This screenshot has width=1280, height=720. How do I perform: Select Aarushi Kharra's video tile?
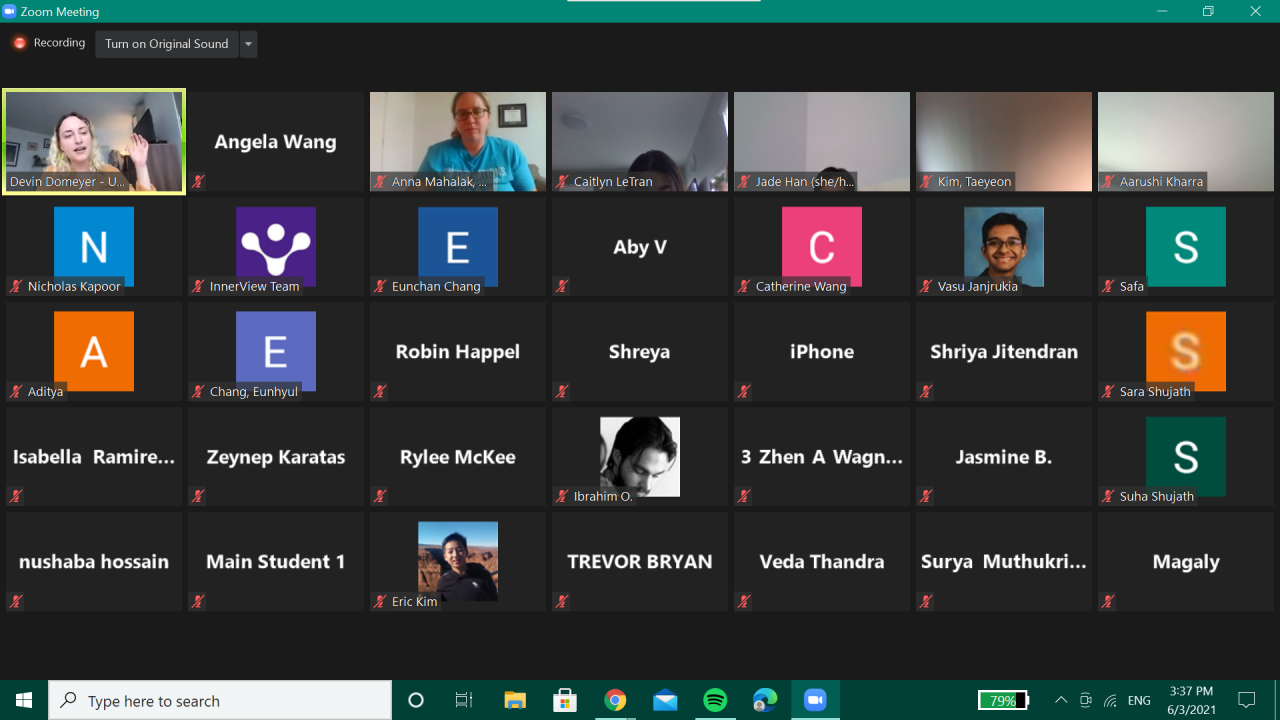[1186, 141]
